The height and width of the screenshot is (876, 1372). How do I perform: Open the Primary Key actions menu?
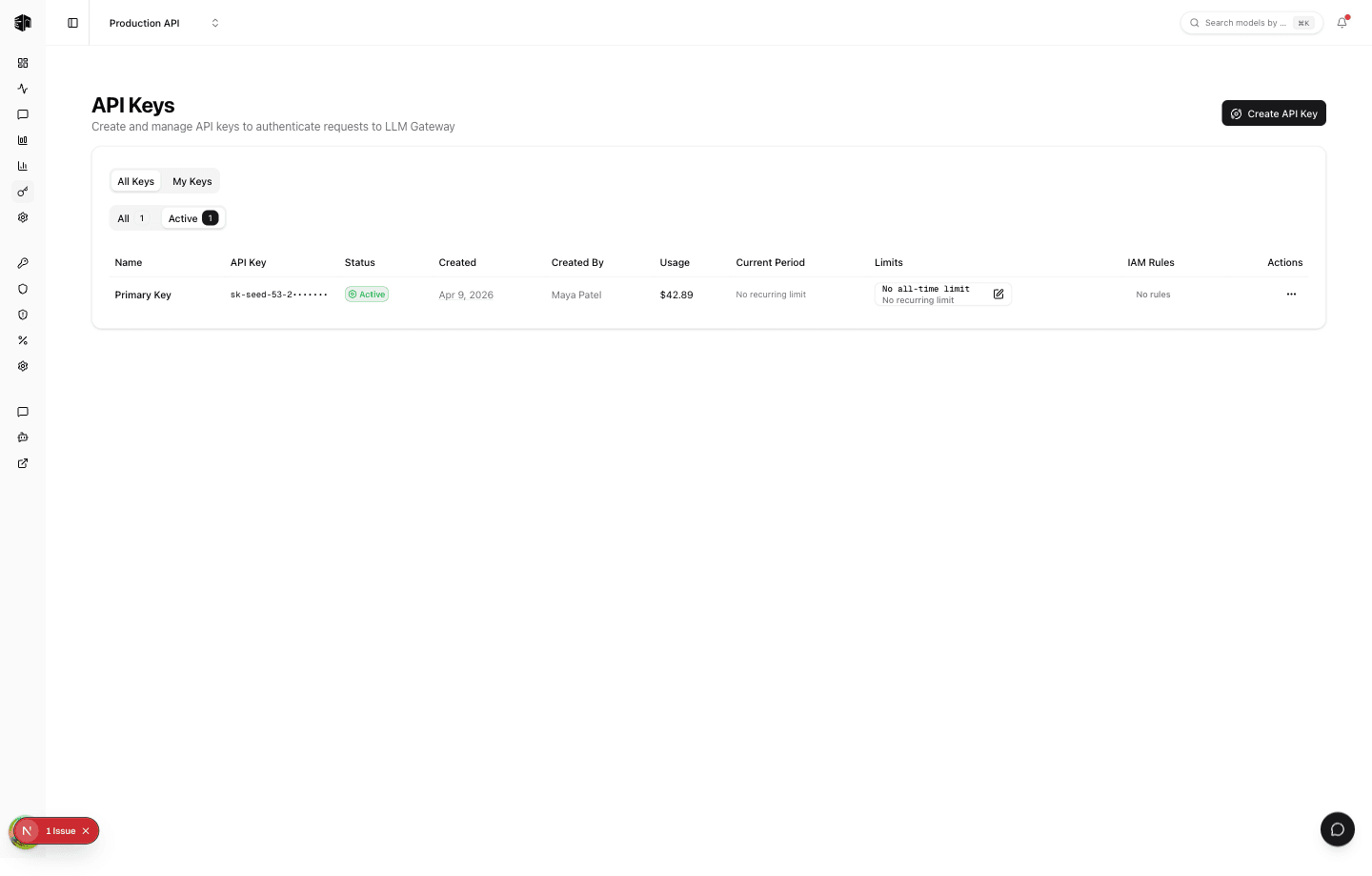[1291, 295]
